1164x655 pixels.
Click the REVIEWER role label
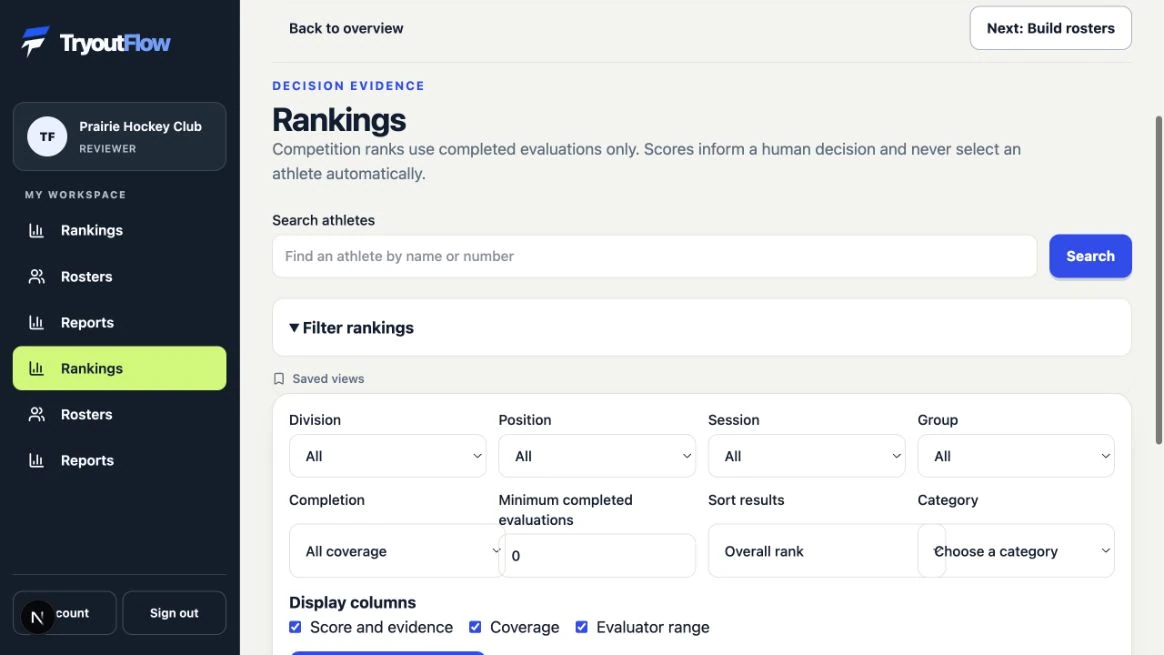(x=108, y=149)
